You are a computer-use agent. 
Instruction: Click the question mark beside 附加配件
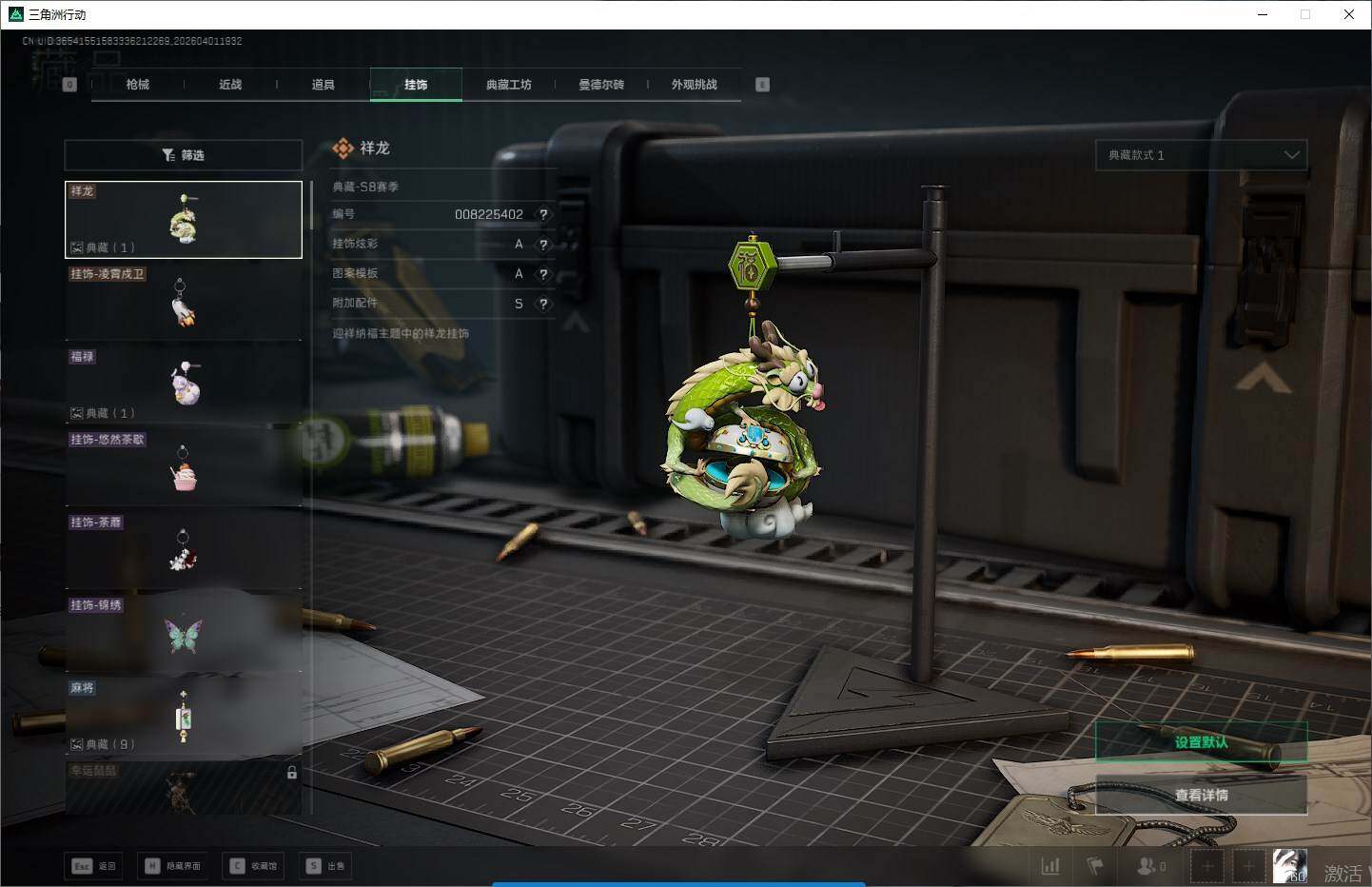click(x=543, y=305)
